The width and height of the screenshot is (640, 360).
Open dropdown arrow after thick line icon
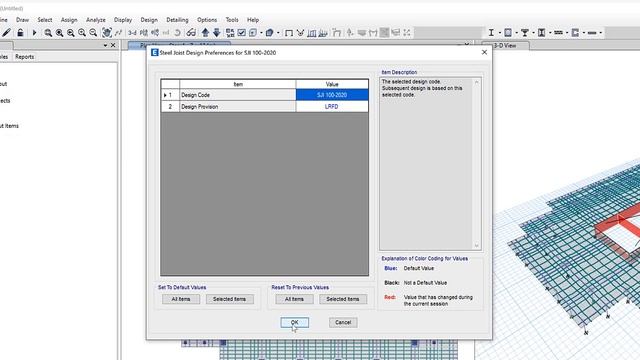601,33
